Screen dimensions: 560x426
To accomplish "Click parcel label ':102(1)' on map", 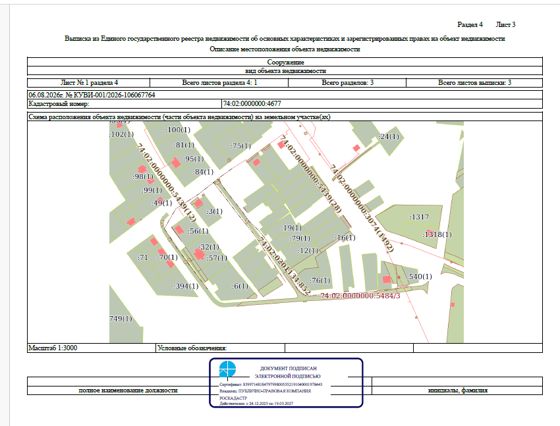I will (x=121, y=134).
